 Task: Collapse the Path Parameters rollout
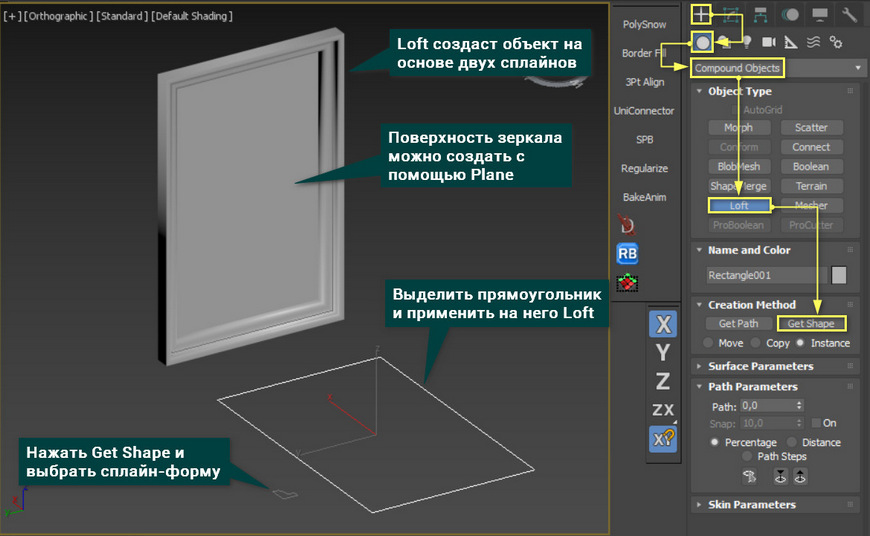(x=699, y=387)
